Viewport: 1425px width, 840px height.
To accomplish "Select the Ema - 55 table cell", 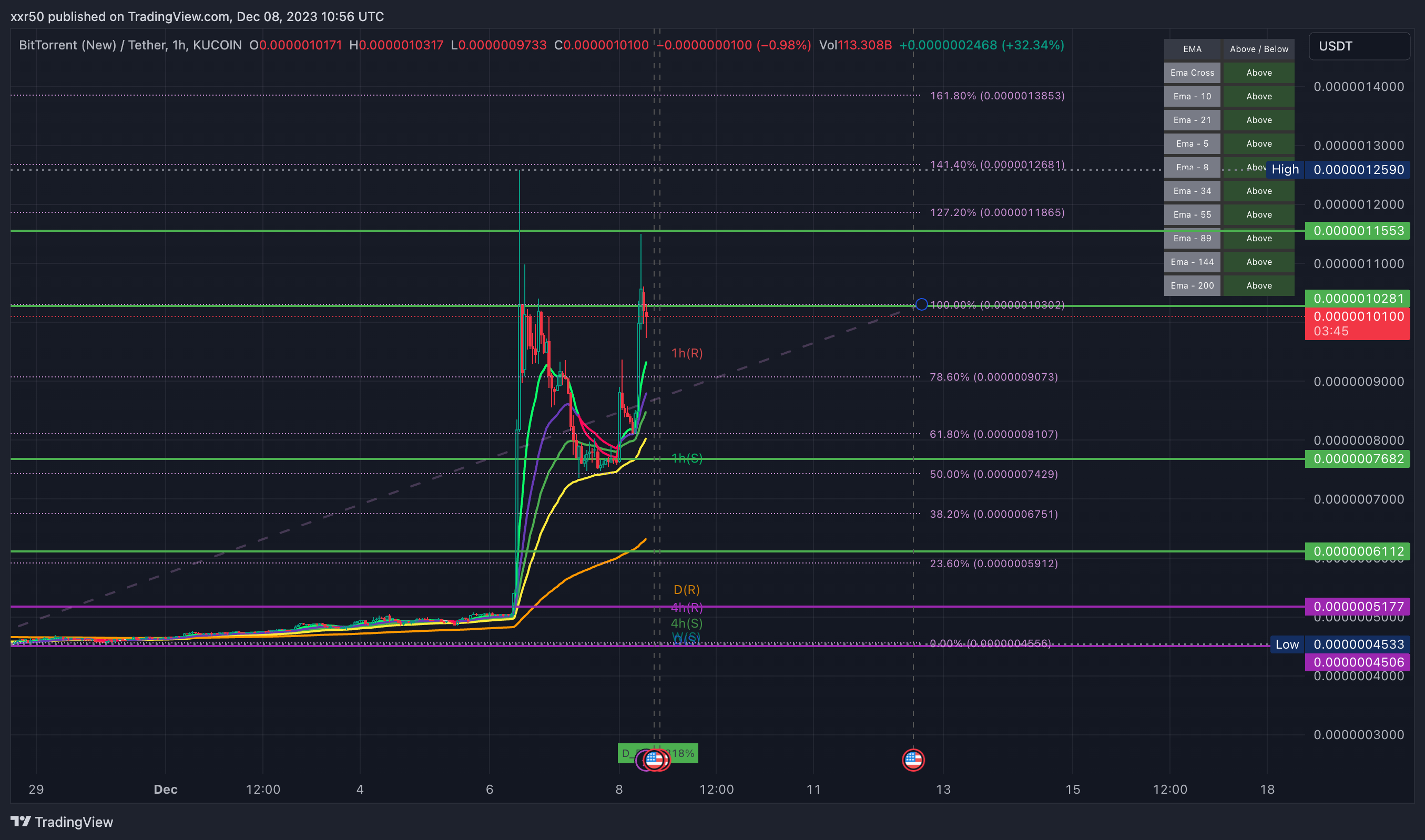I will tap(1192, 215).
